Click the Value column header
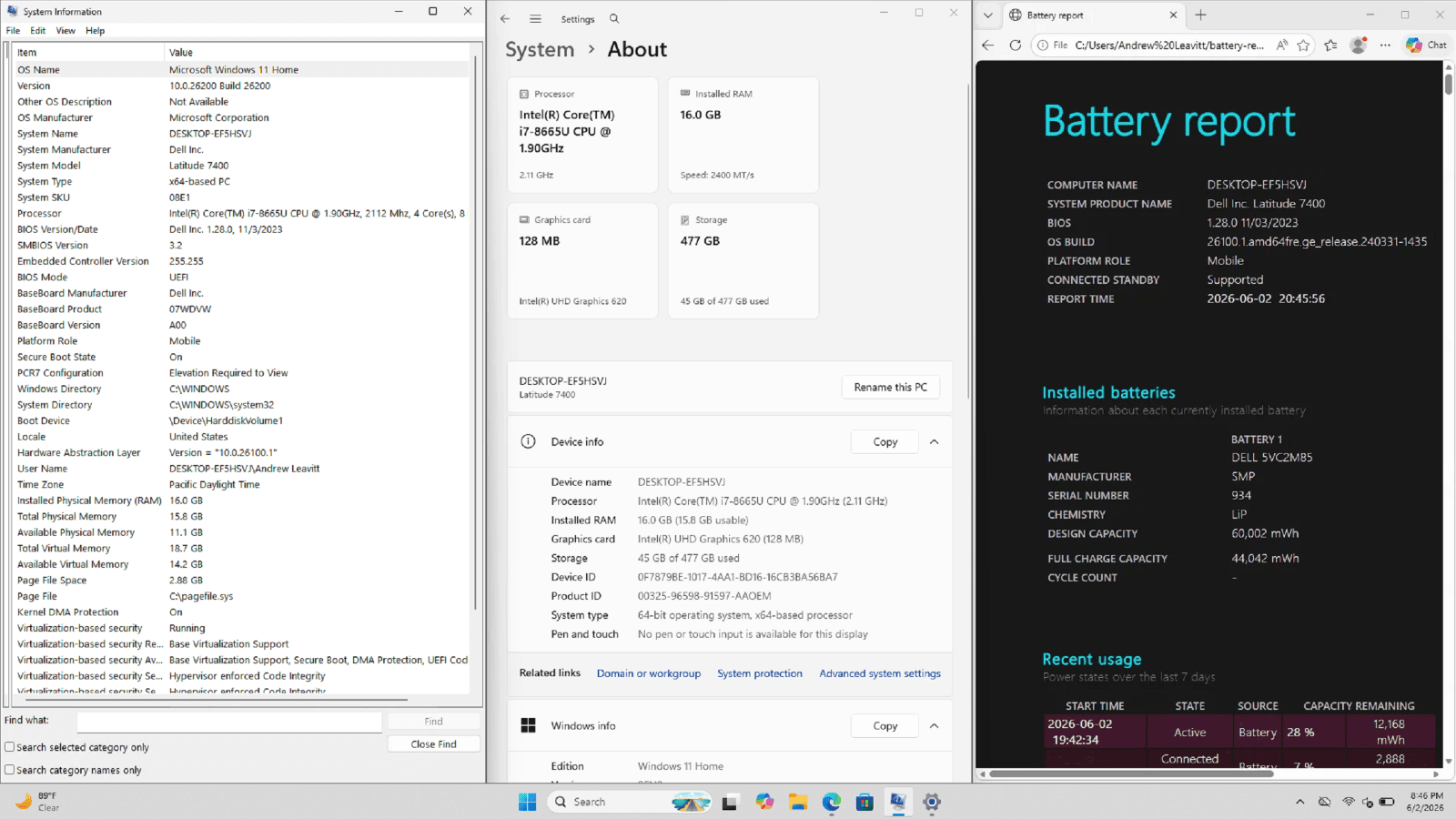The image size is (1456, 819). [318, 52]
